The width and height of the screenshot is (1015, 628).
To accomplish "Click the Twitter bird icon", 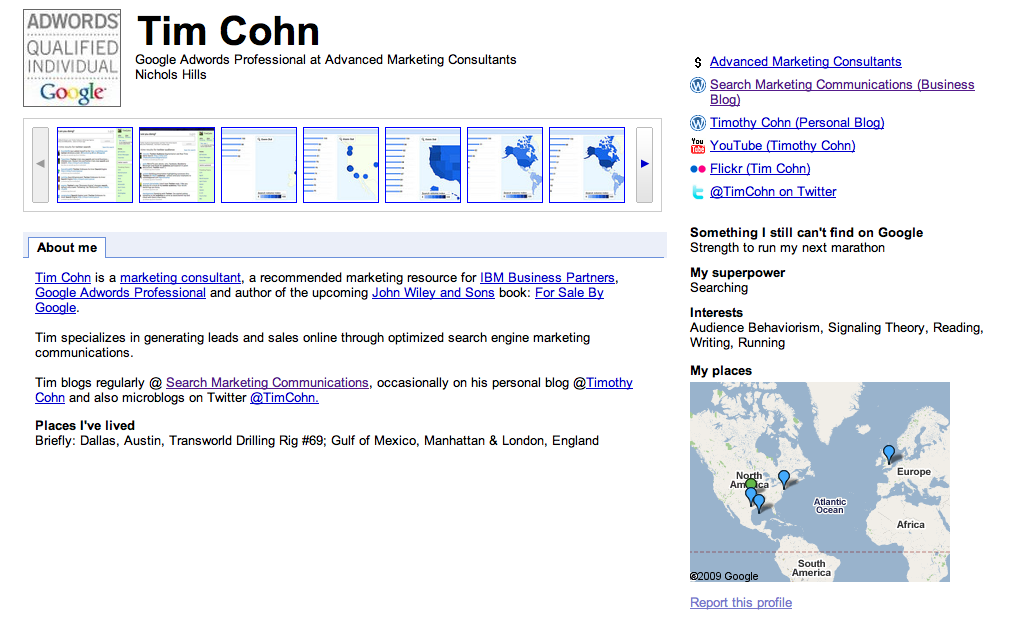I will click(698, 192).
